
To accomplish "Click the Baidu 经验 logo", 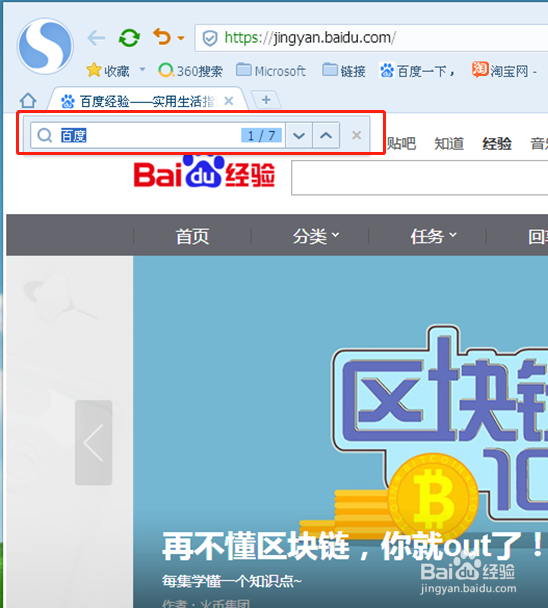I will (204, 171).
